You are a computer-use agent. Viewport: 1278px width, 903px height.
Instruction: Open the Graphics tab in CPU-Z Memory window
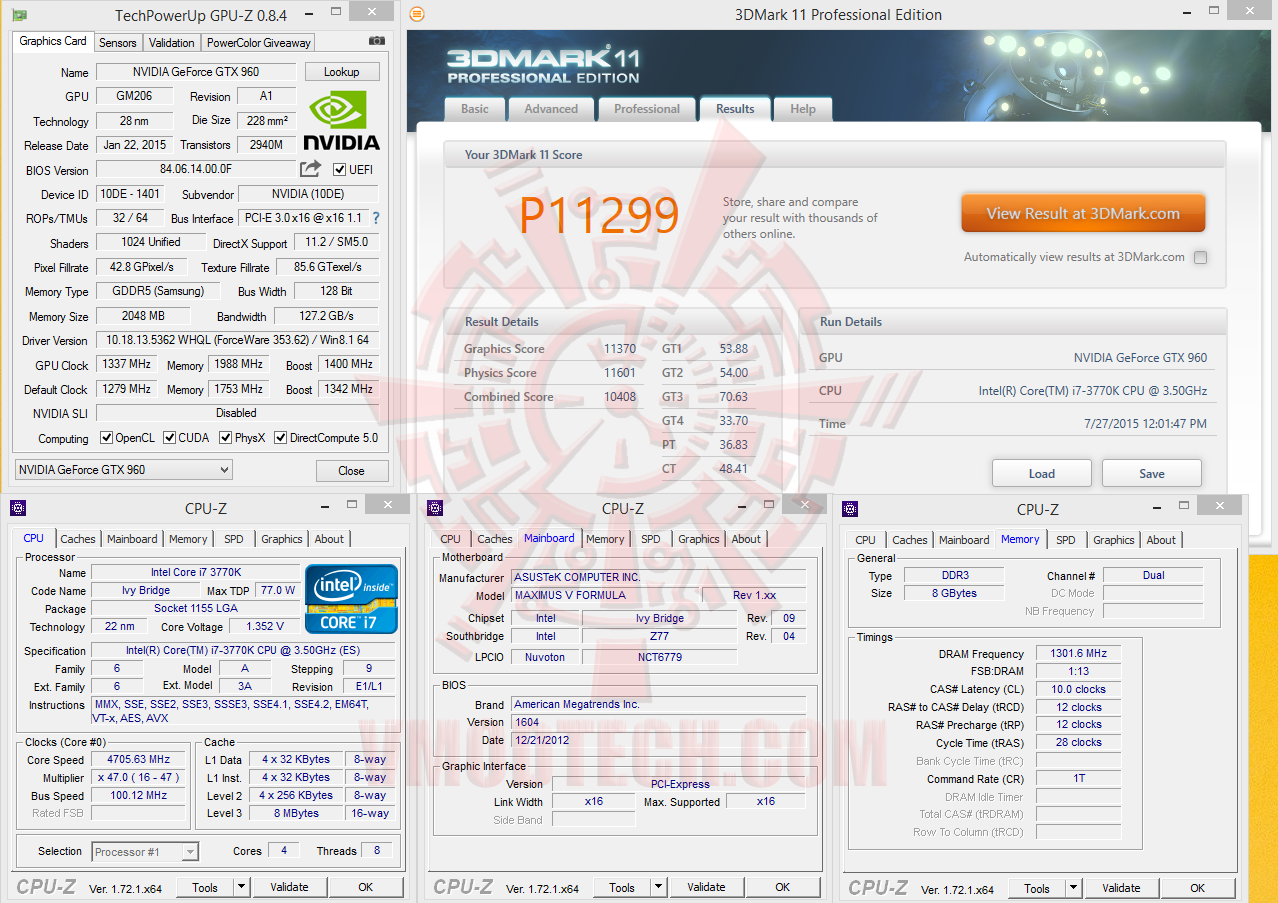pyautogui.click(x=1114, y=540)
